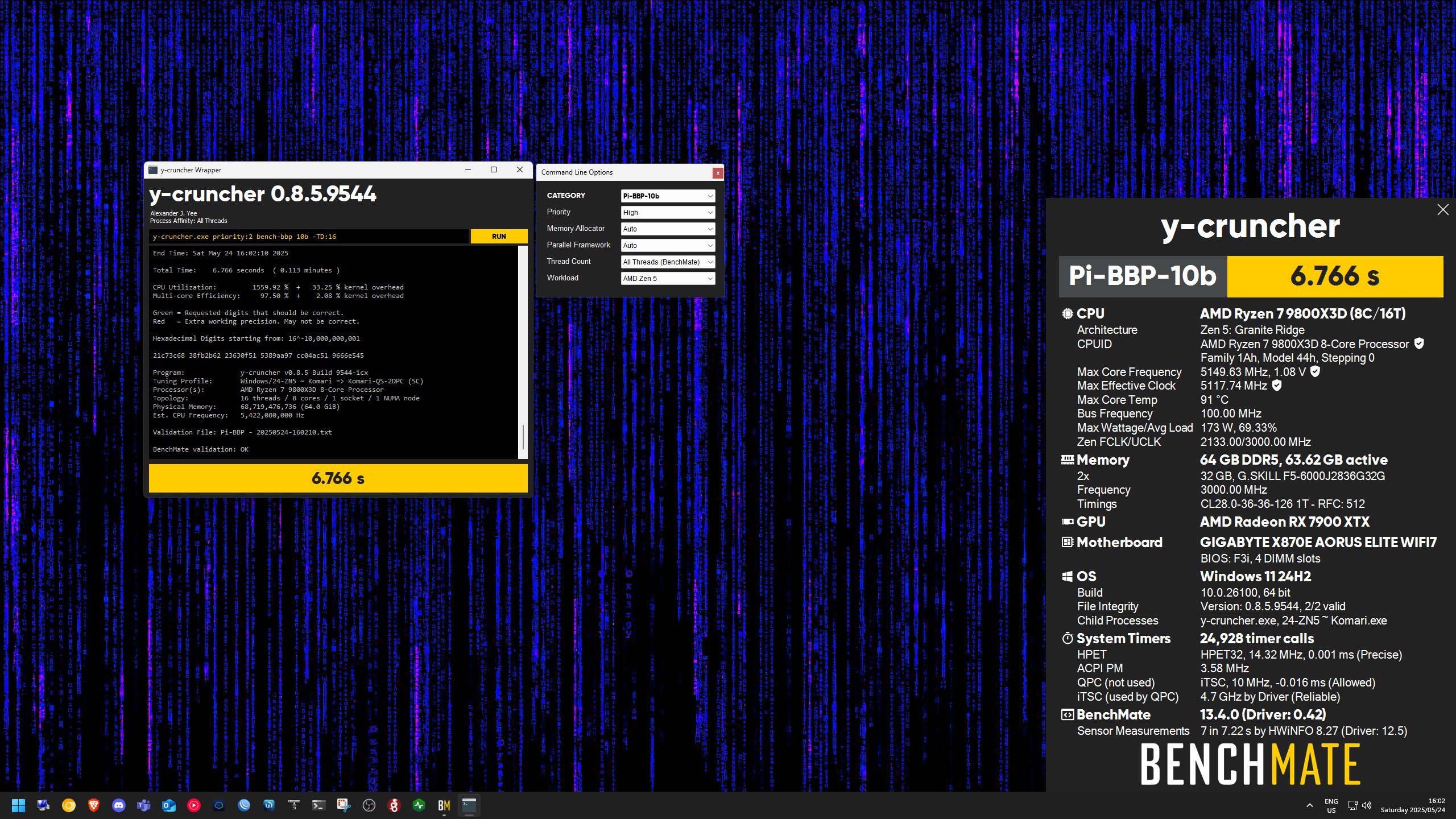1456x819 pixels.
Task: Open the green pulse monitor icon in taskbar
Action: pos(419,805)
